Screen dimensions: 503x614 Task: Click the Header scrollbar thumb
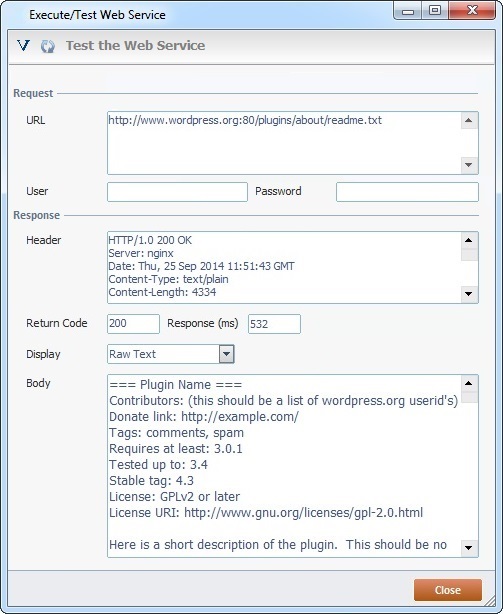[x=469, y=254]
